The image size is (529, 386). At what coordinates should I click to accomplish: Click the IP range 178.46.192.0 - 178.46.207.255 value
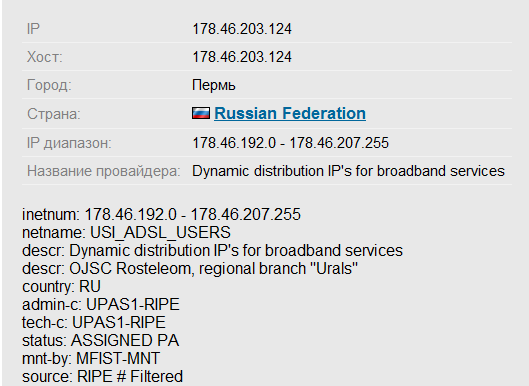[x=290, y=143]
